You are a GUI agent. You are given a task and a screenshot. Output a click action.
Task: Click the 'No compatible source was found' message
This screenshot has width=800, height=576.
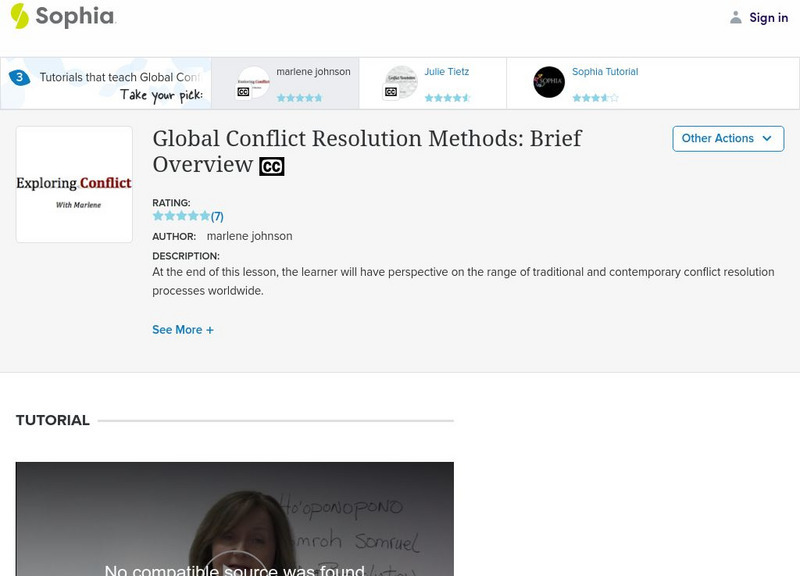[235, 570]
